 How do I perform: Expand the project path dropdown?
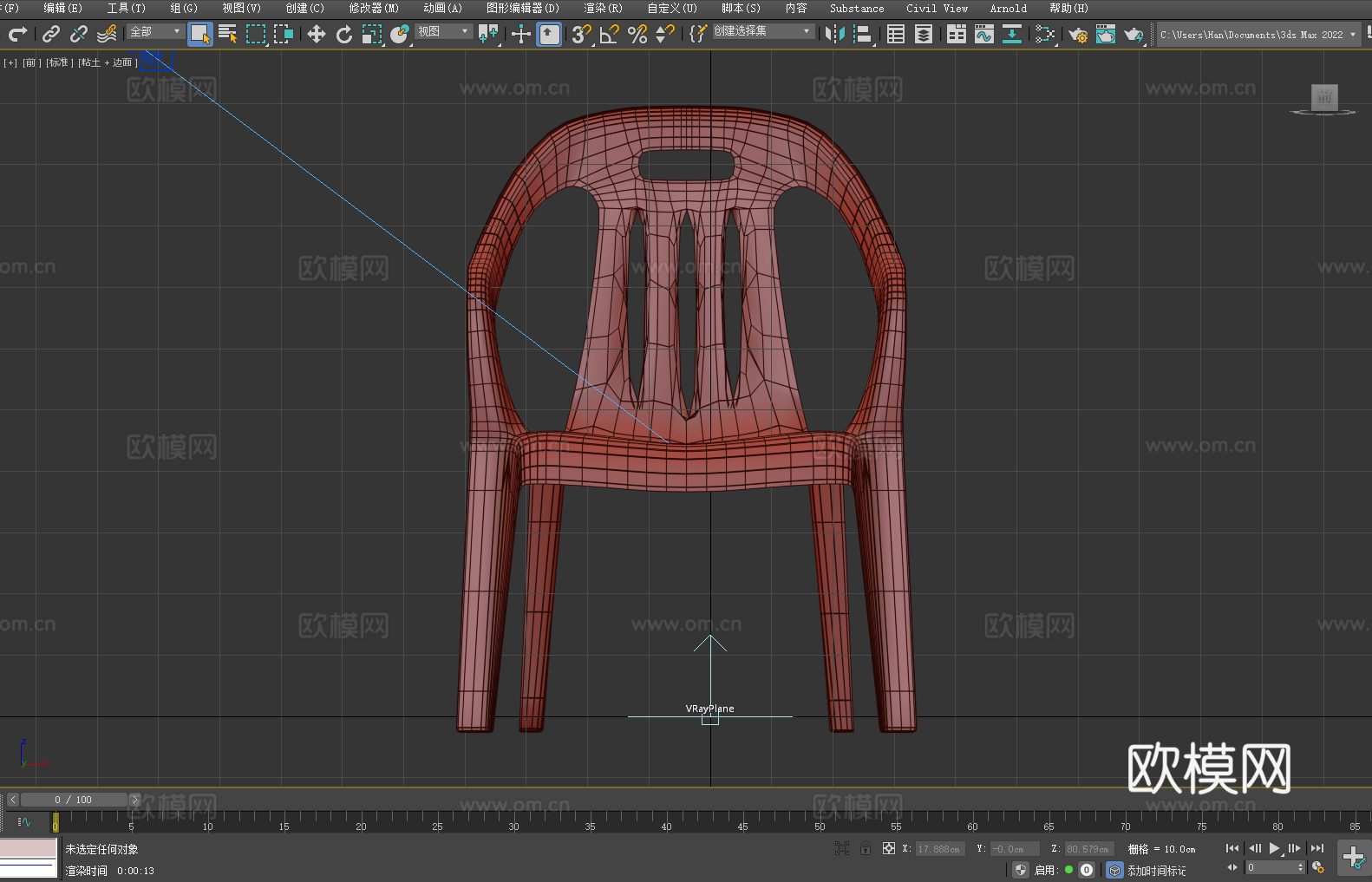click(x=1352, y=35)
